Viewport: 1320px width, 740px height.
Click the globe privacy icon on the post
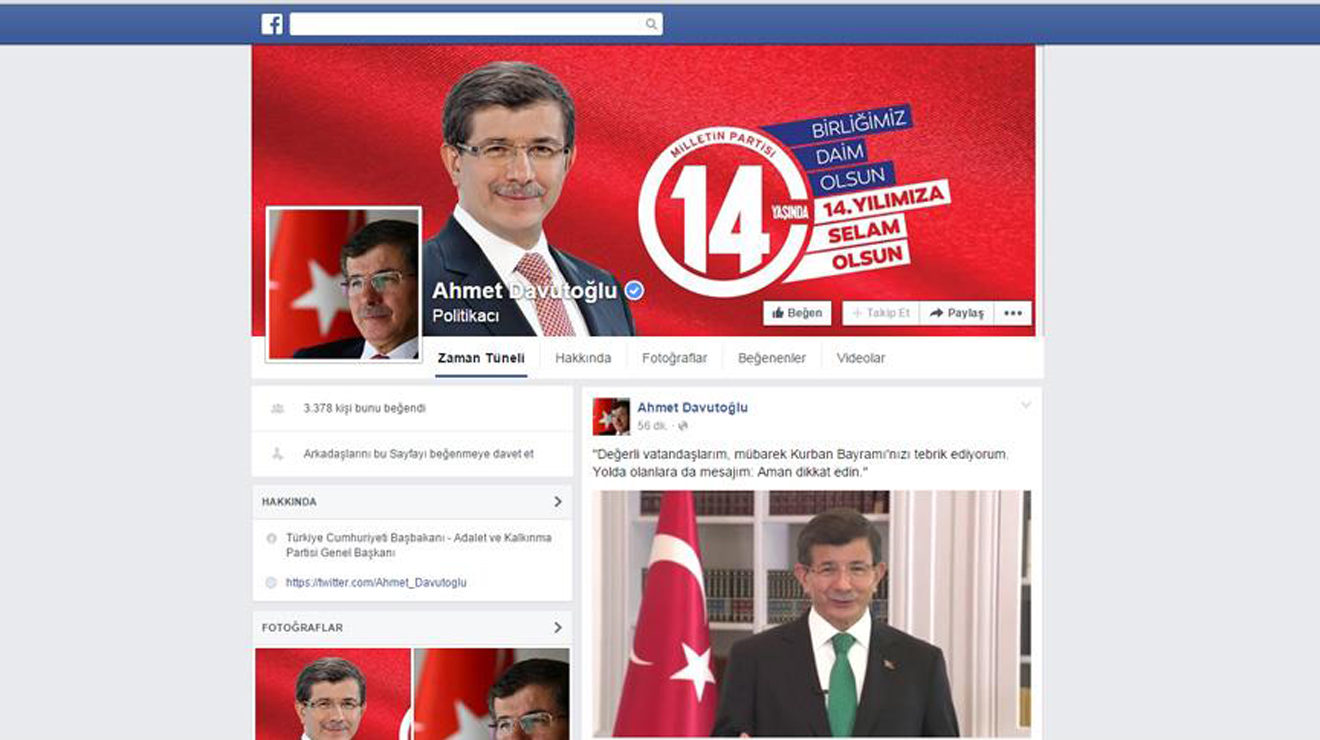pos(683,426)
